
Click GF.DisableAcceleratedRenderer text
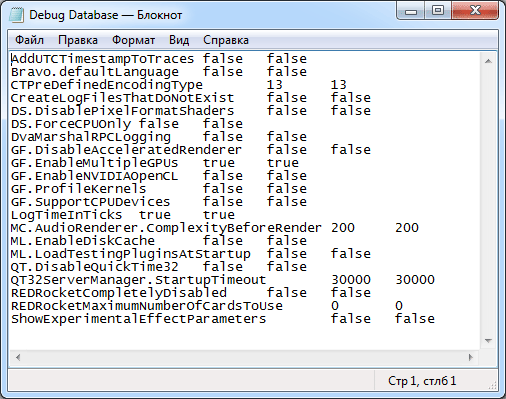click(x=126, y=150)
